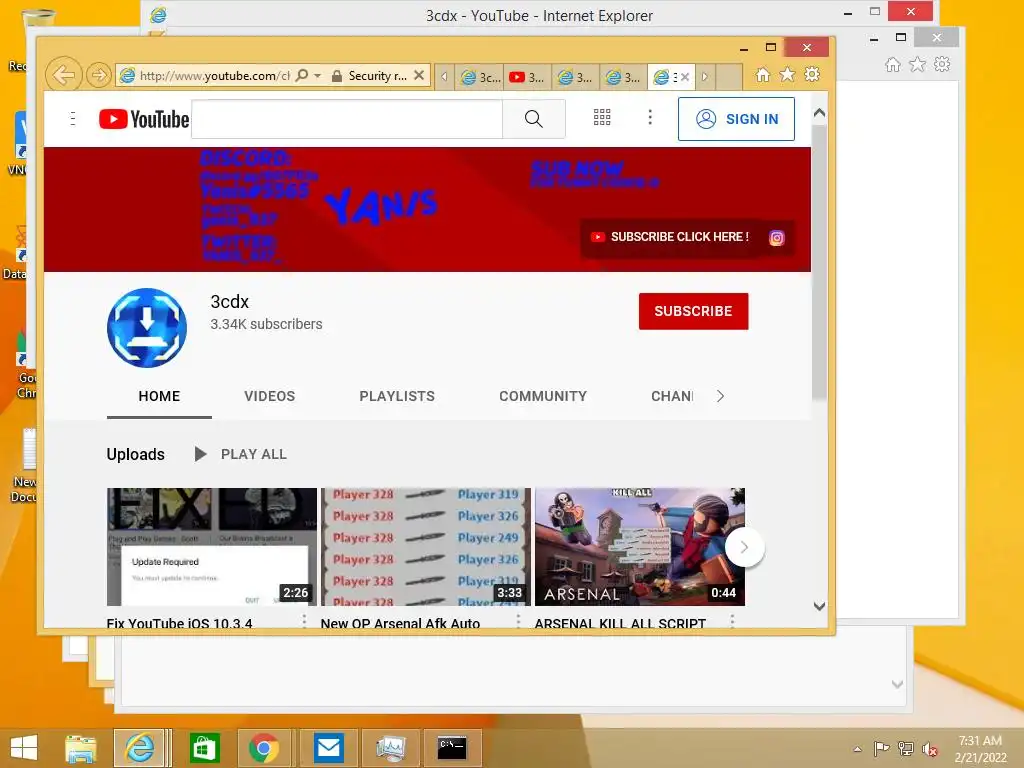Click the IE forward arrow button

click(99, 76)
